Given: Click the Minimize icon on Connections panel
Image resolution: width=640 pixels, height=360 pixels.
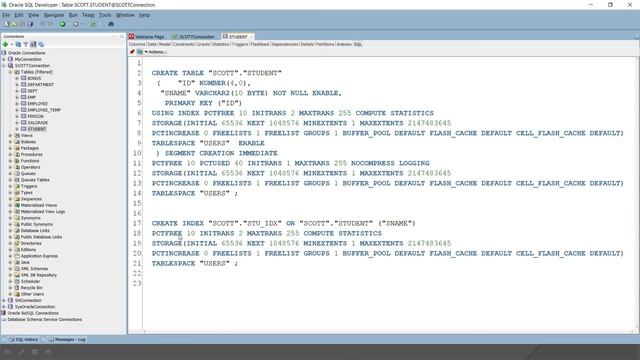Looking at the screenshot, I should click(x=115, y=36).
